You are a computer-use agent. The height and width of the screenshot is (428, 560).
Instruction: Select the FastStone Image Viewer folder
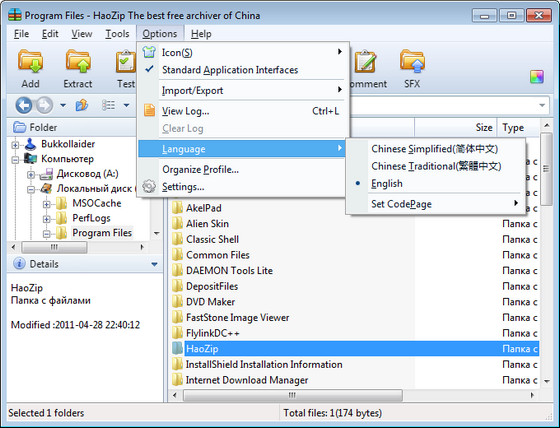(354, 317)
